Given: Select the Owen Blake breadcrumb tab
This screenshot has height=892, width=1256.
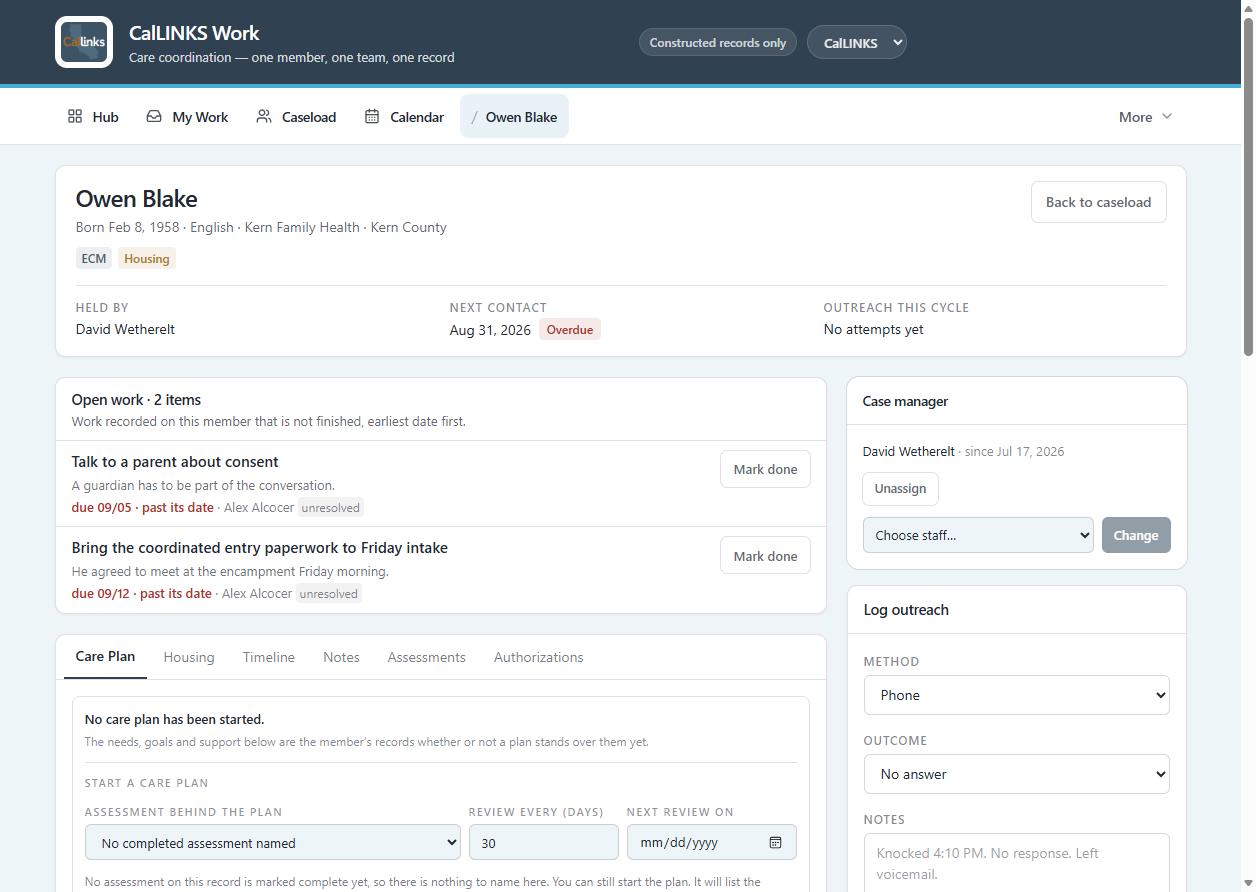Looking at the screenshot, I should coord(514,116).
